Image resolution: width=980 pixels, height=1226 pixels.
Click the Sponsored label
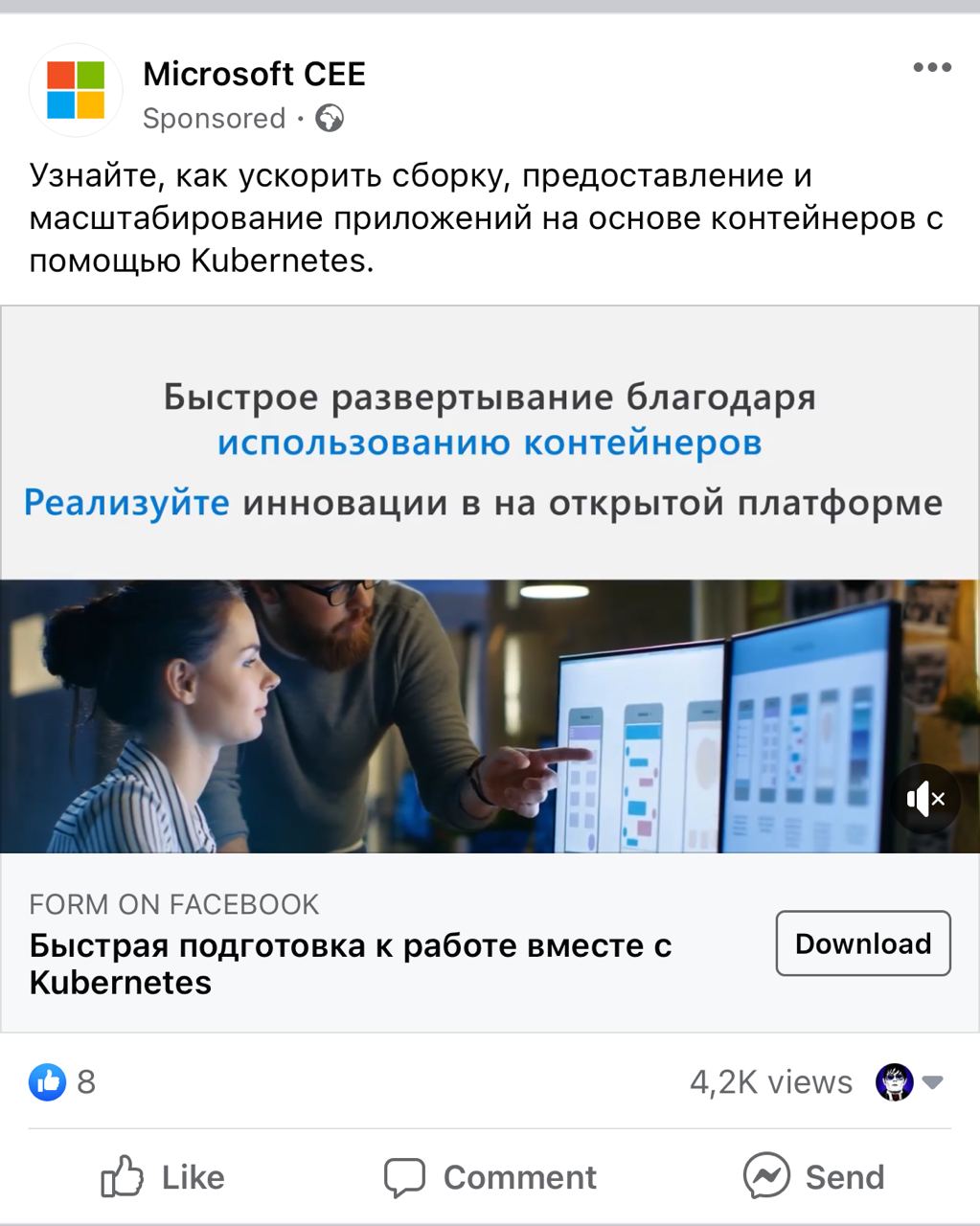coord(214,119)
